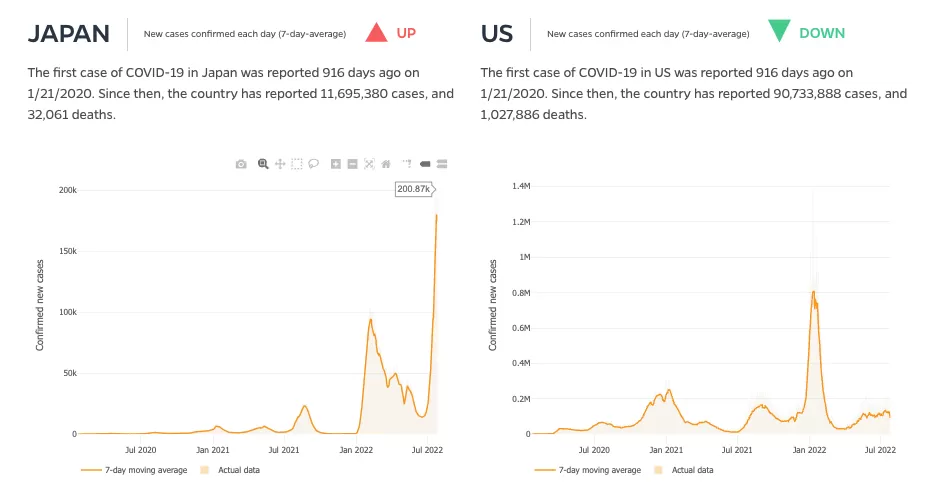This screenshot has height=490, width=928.
Task: Download Japan plot as PNG camera icon
Action: coord(241,164)
